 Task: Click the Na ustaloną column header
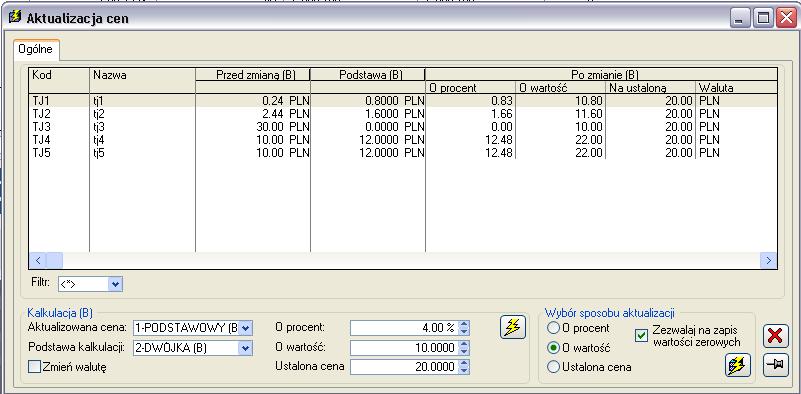click(650, 87)
